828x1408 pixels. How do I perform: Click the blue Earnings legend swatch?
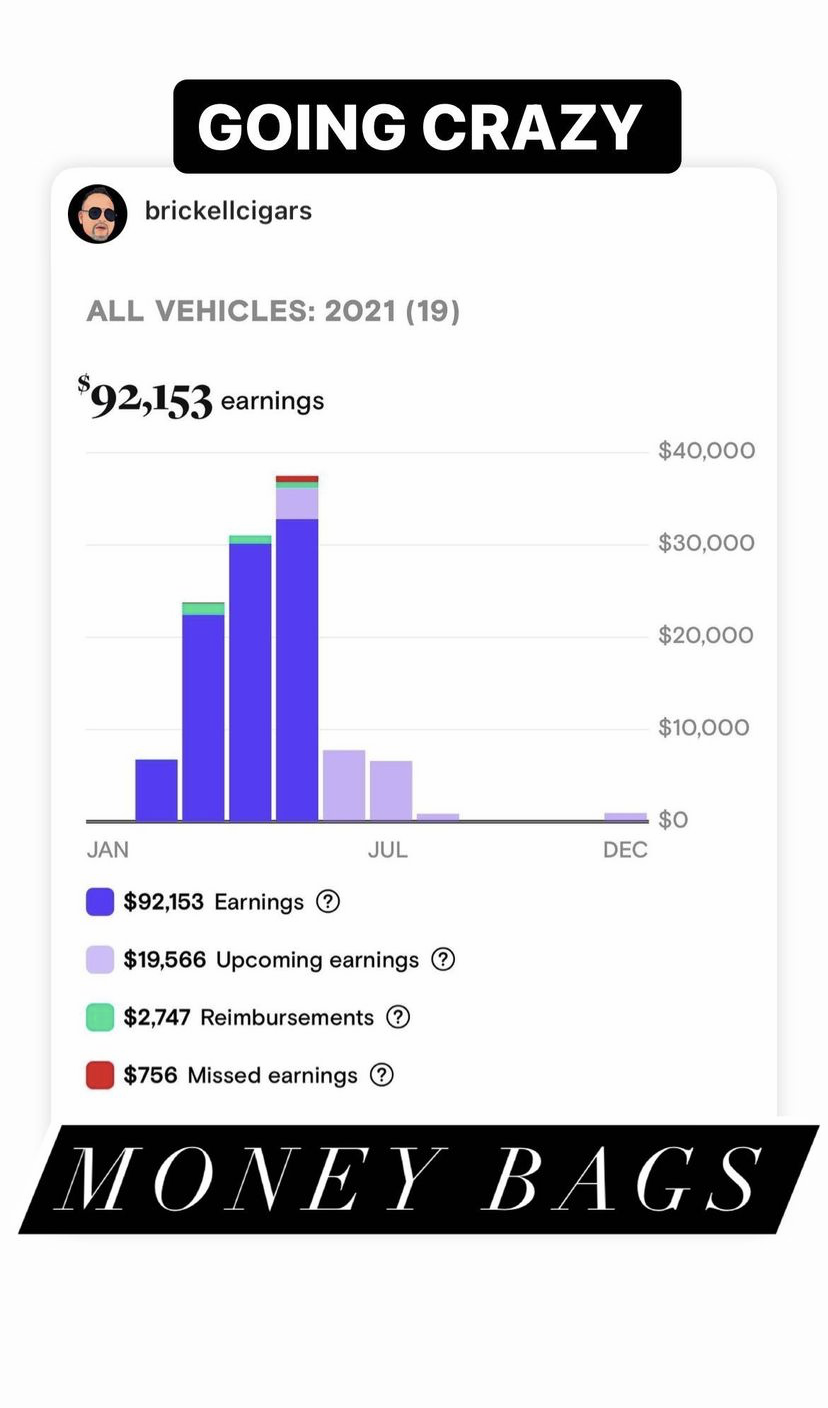pos(100,902)
